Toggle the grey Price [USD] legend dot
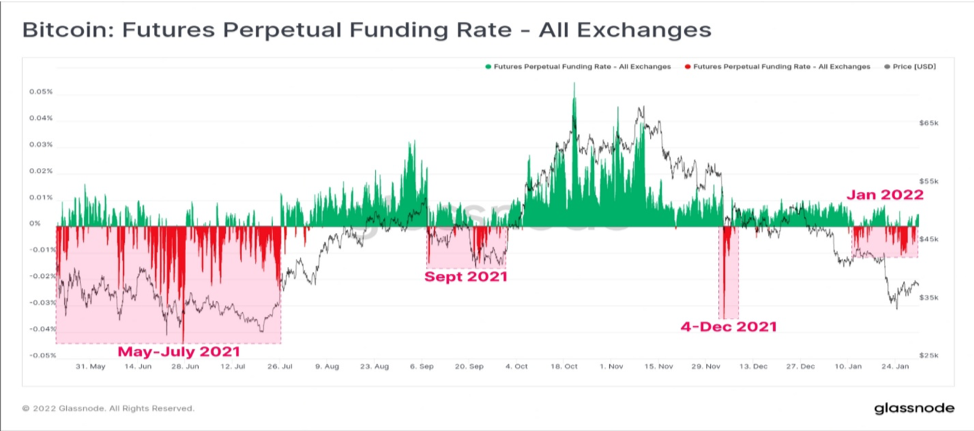 (886, 66)
